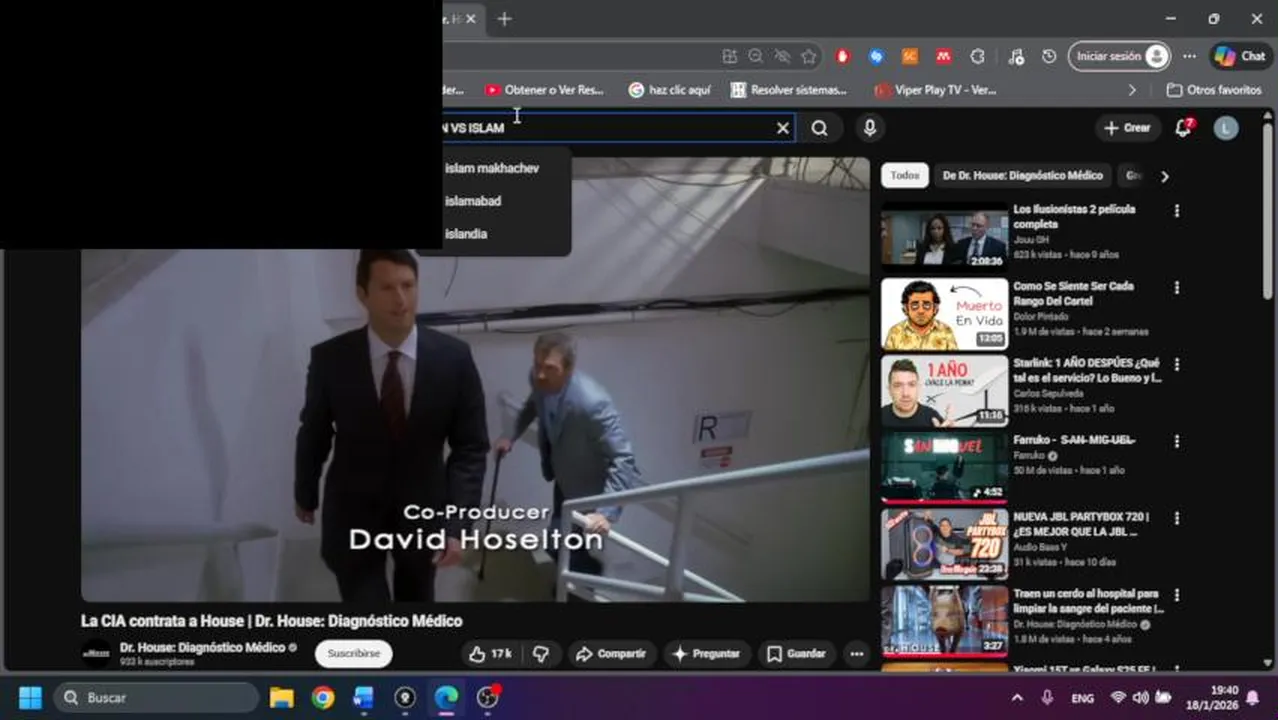Image resolution: width=1278 pixels, height=720 pixels.
Task: Open Los ilusionistas 2 película completa thumbnail
Action: point(945,237)
